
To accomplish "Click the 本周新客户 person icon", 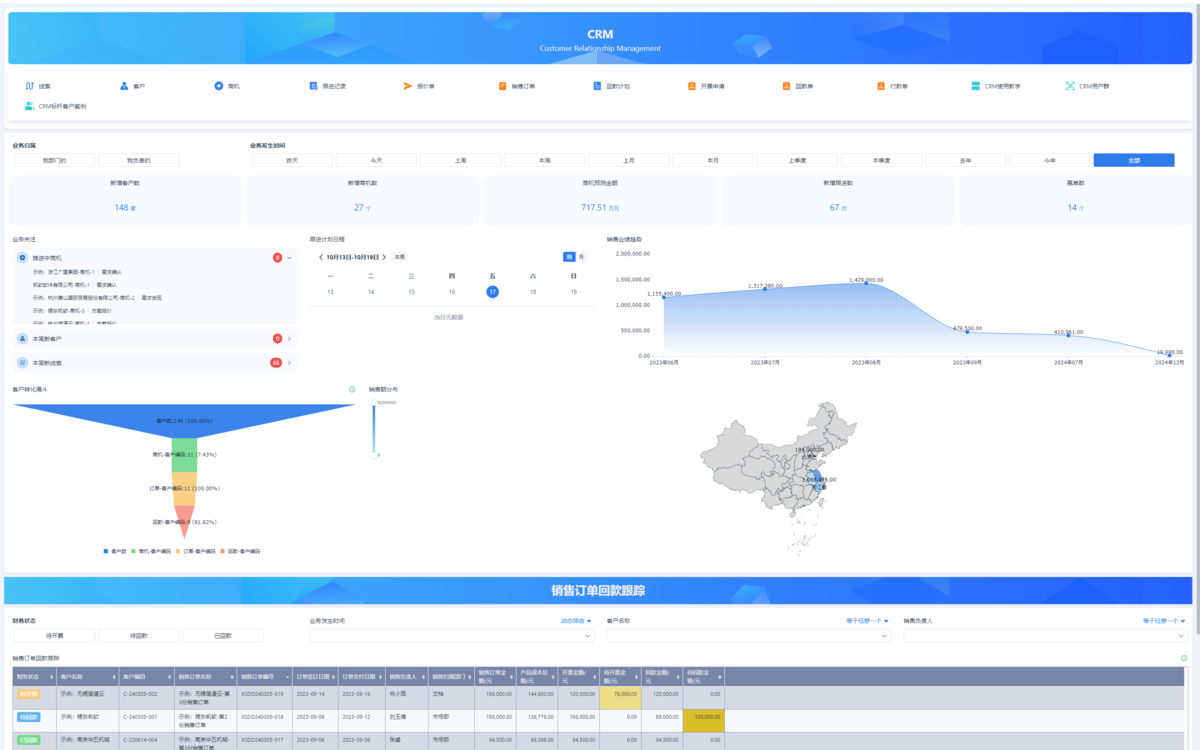I will tap(22, 339).
